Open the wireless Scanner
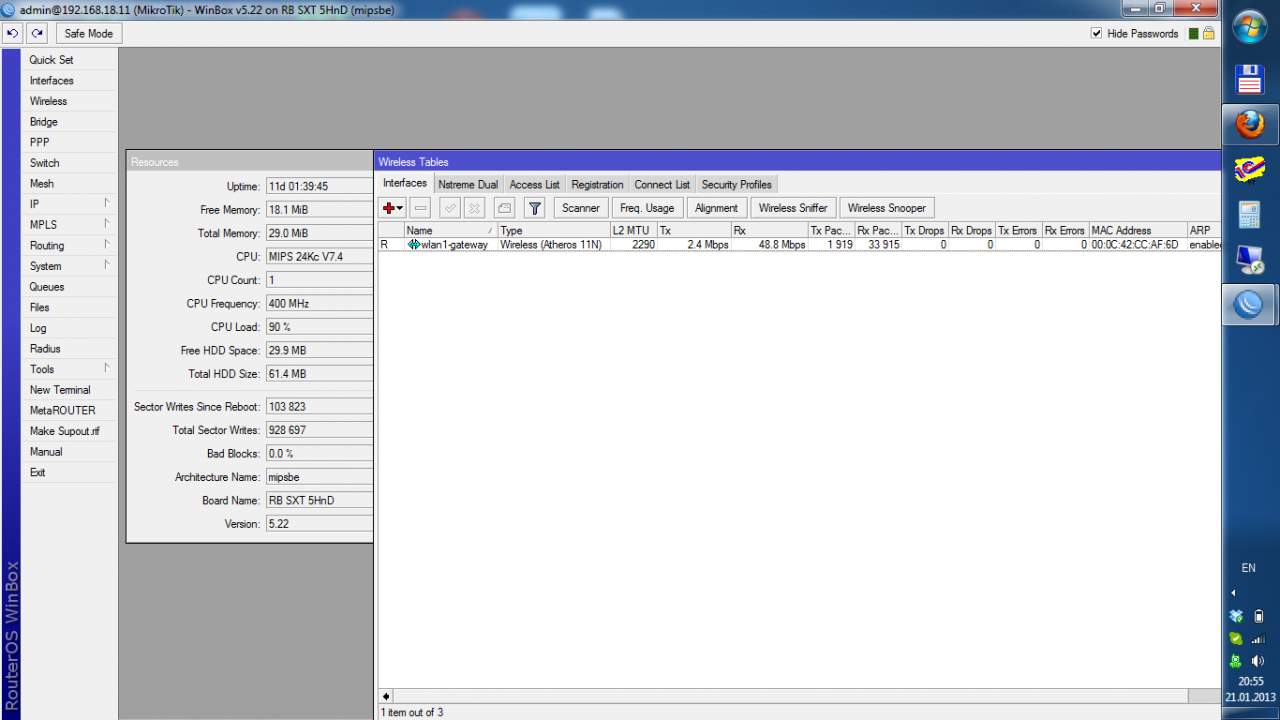This screenshot has width=1280, height=720. click(581, 208)
